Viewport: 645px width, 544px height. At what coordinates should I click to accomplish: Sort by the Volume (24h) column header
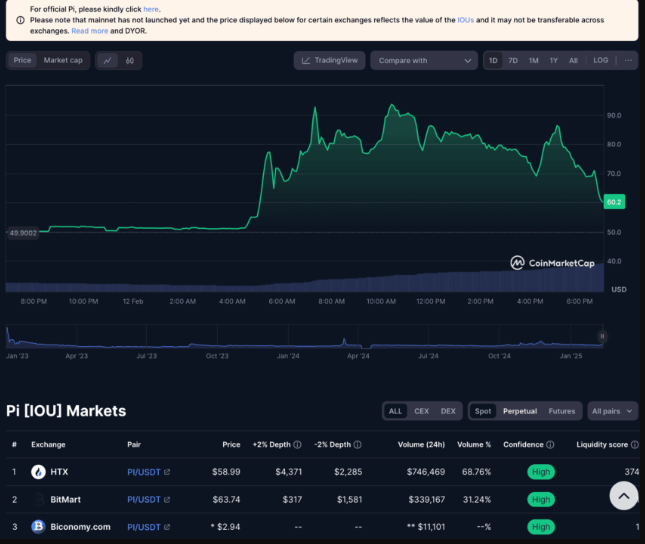click(421, 444)
